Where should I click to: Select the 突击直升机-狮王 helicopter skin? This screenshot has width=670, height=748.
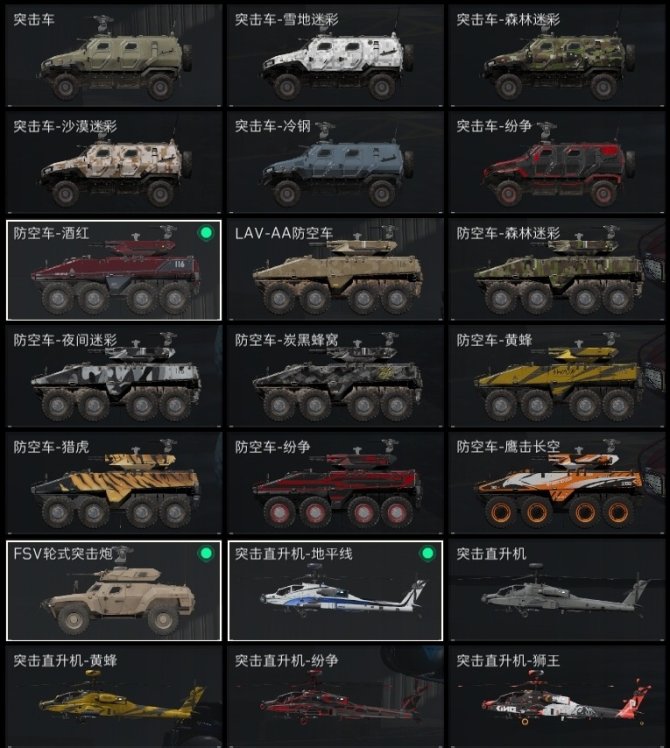[x=557, y=697]
